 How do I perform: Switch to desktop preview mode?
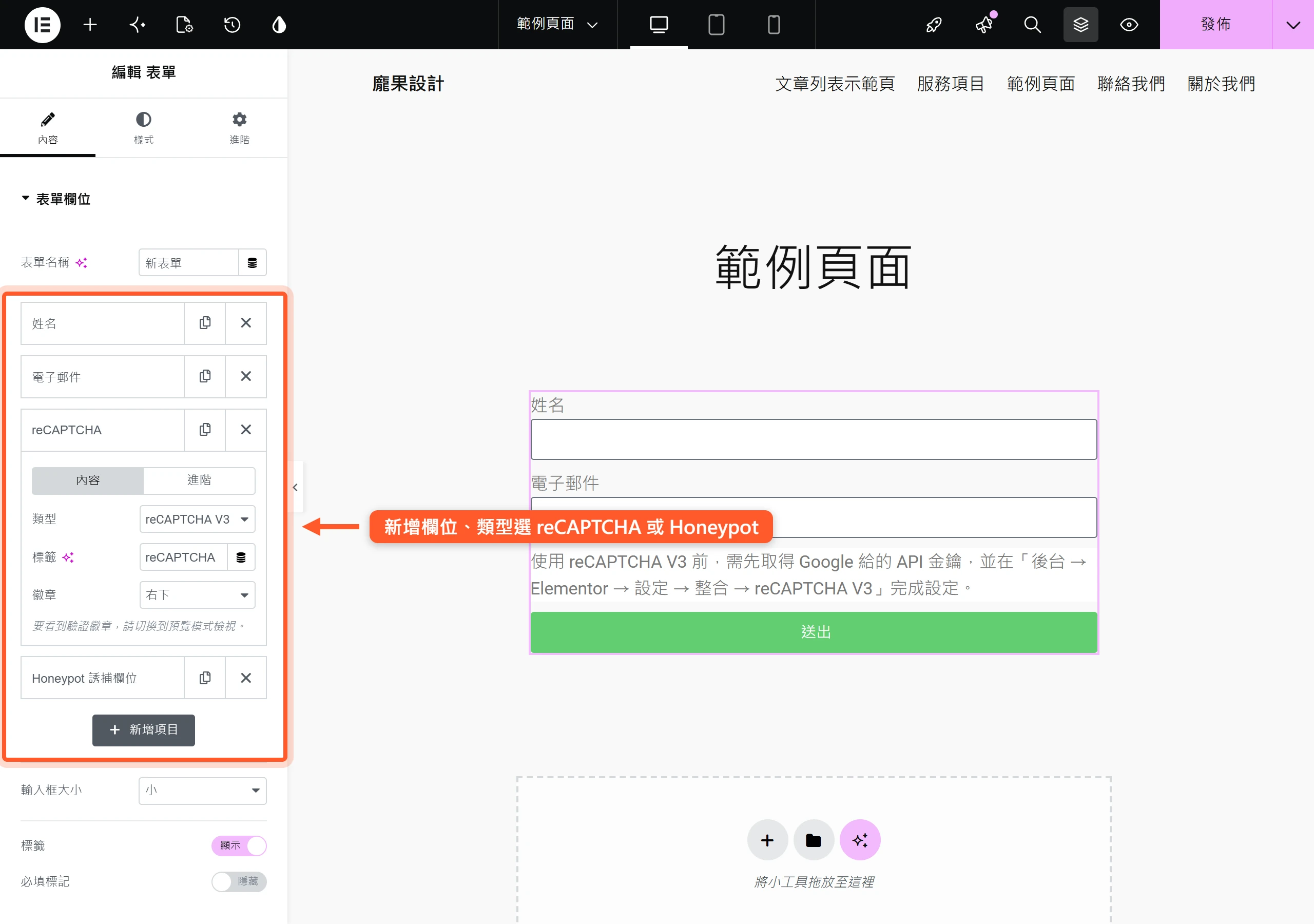659,25
